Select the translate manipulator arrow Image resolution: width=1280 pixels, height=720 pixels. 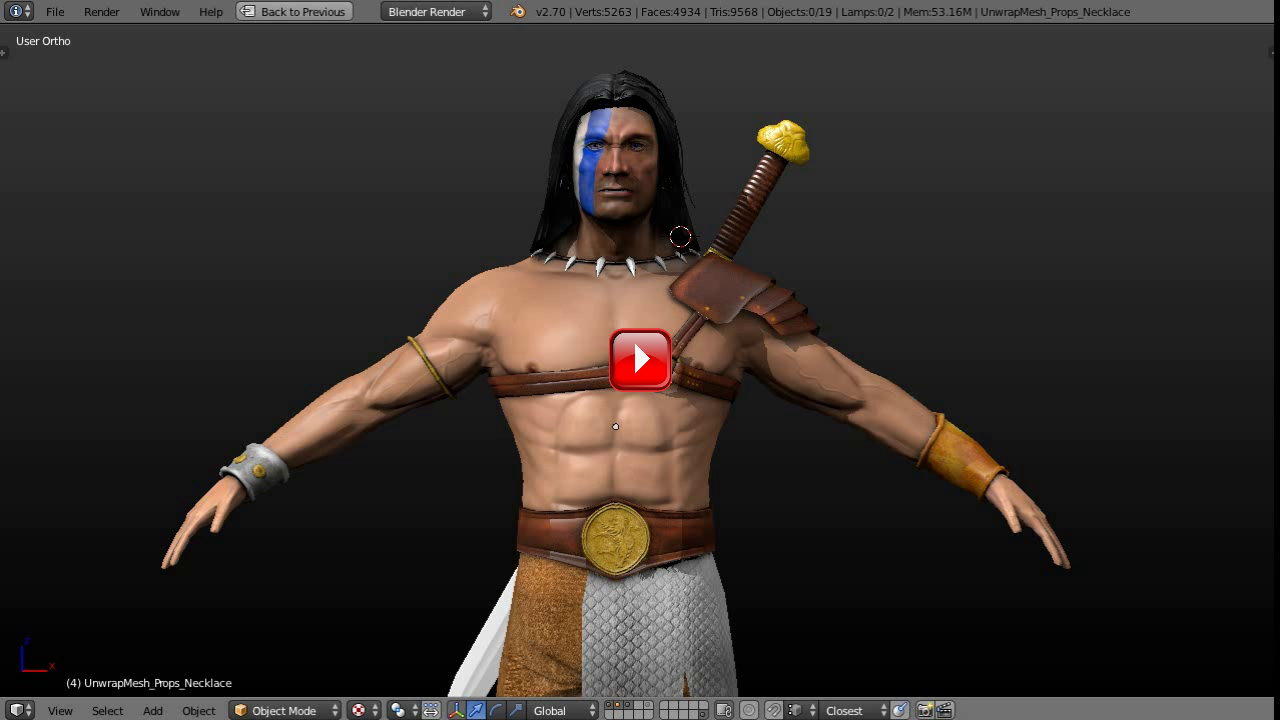point(476,710)
